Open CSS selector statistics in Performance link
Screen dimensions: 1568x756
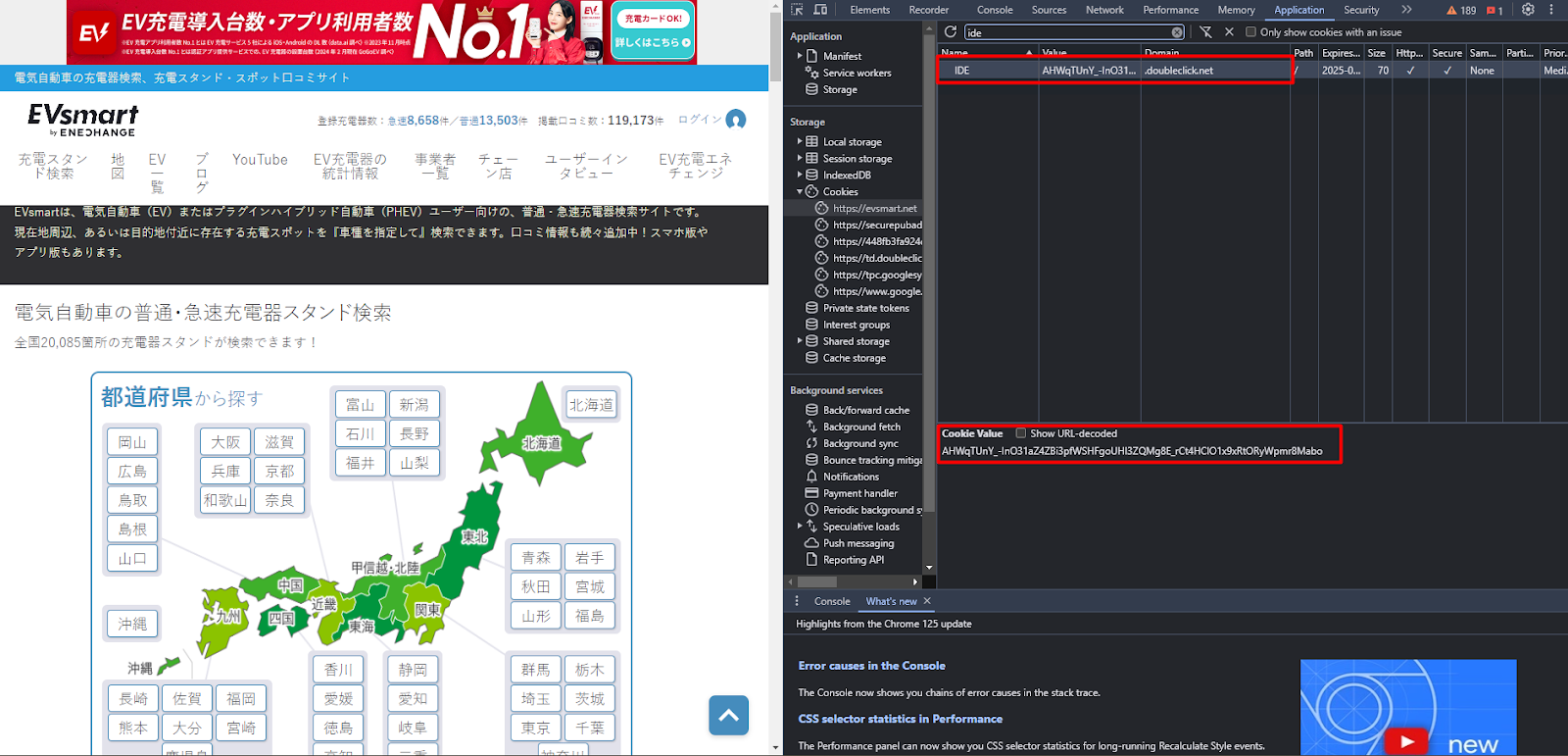point(900,719)
